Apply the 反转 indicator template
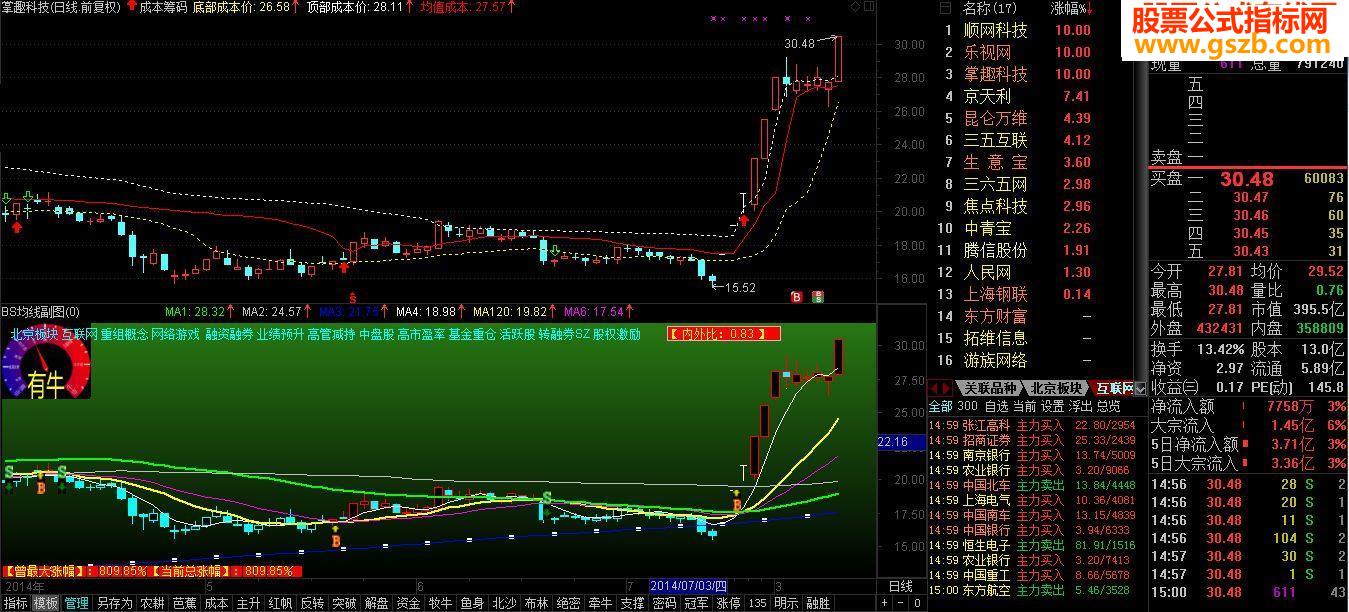The height and width of the screenshot is (612, 1349). click(312, 604)
